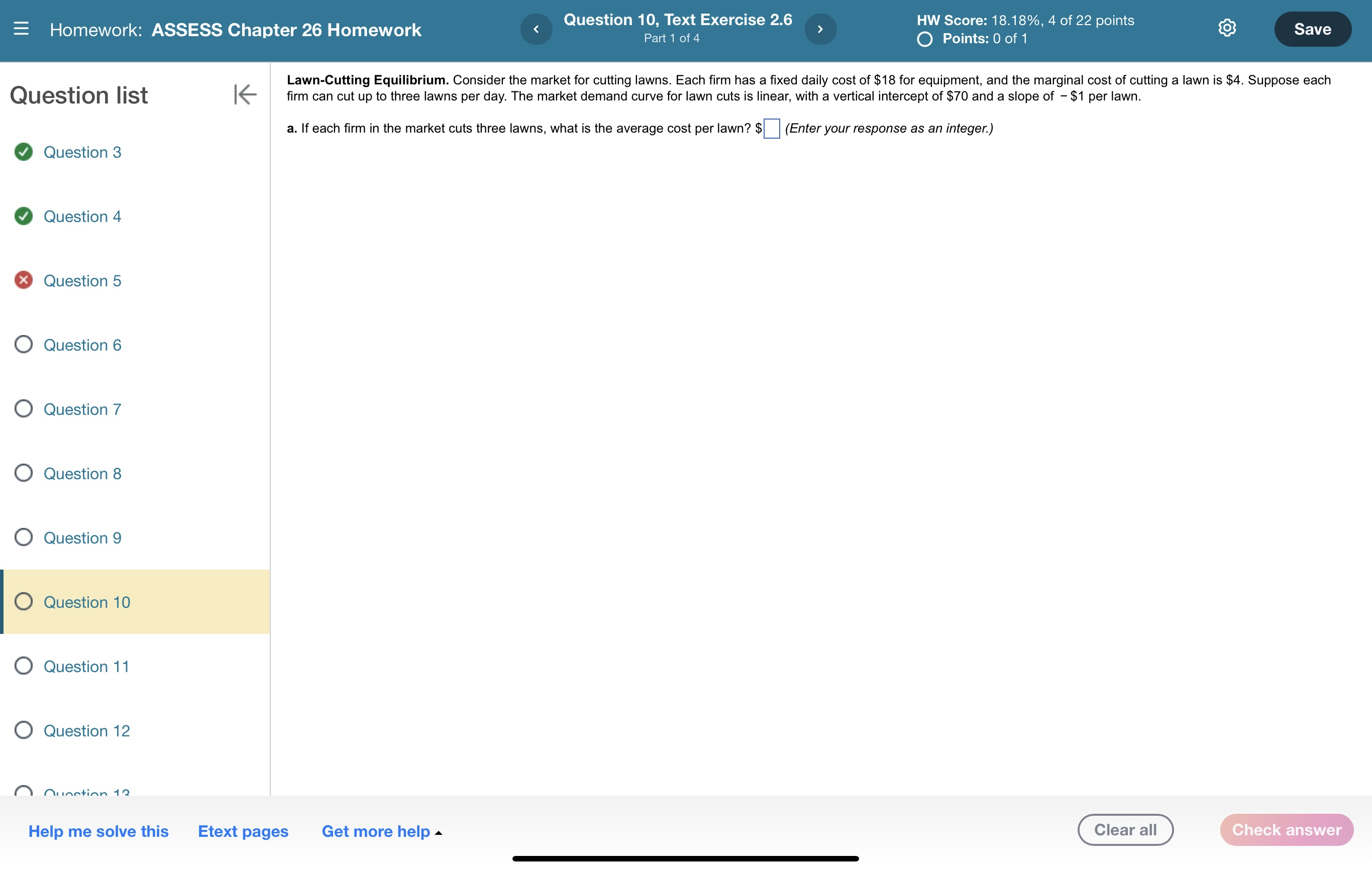The image size is (1372, 869).
Task: Open the settings gear icon
Action: point(1226,29)
